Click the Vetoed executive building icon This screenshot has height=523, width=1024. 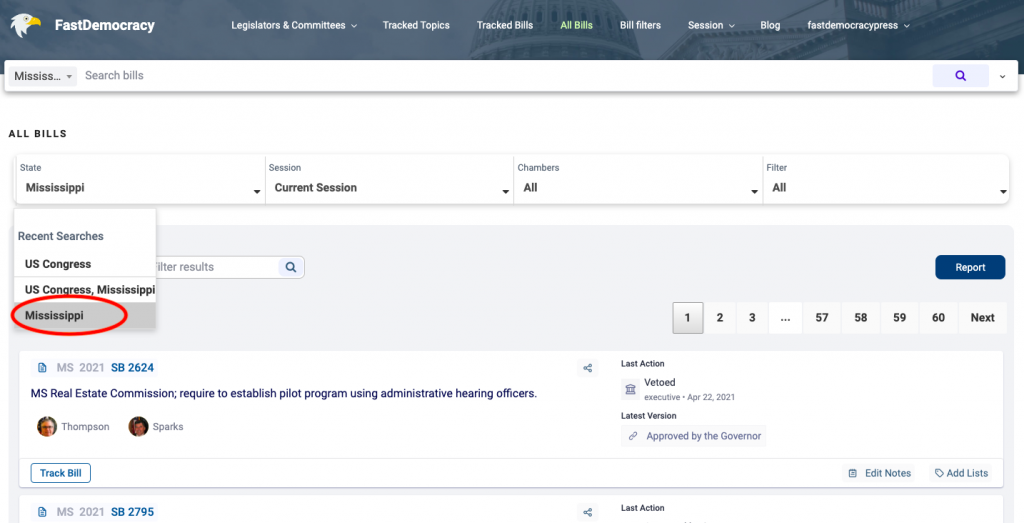click(x=630, y=389)
